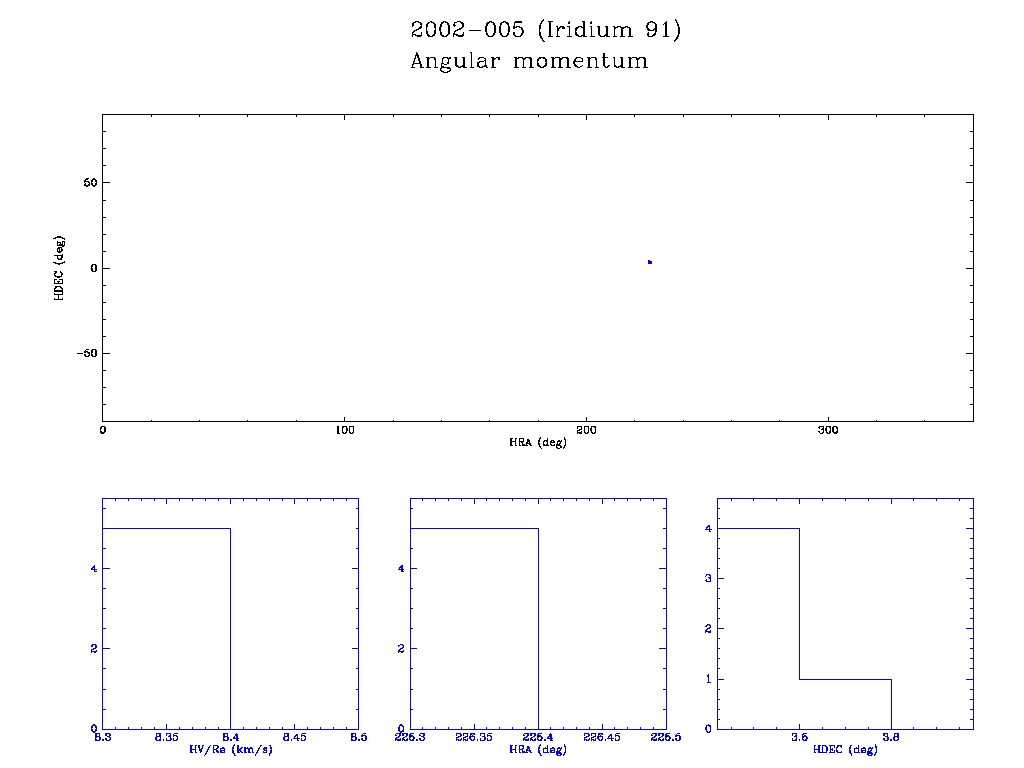Click the blue data point in the scatter plot
Image resolution: width=1024 pixels, height=768 pixels.
[650, 262]
